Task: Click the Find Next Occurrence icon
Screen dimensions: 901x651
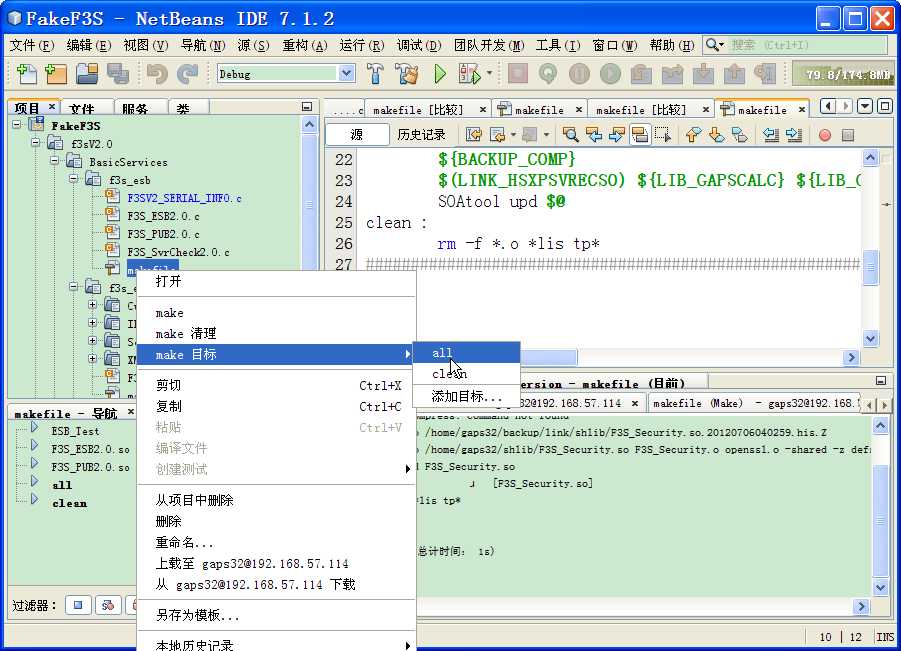Action: click(617, 135)
